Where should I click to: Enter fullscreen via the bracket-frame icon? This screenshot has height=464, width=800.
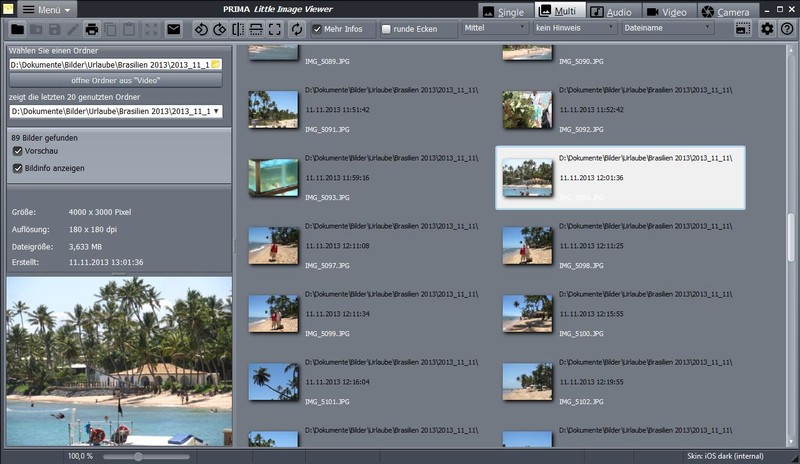274,29
